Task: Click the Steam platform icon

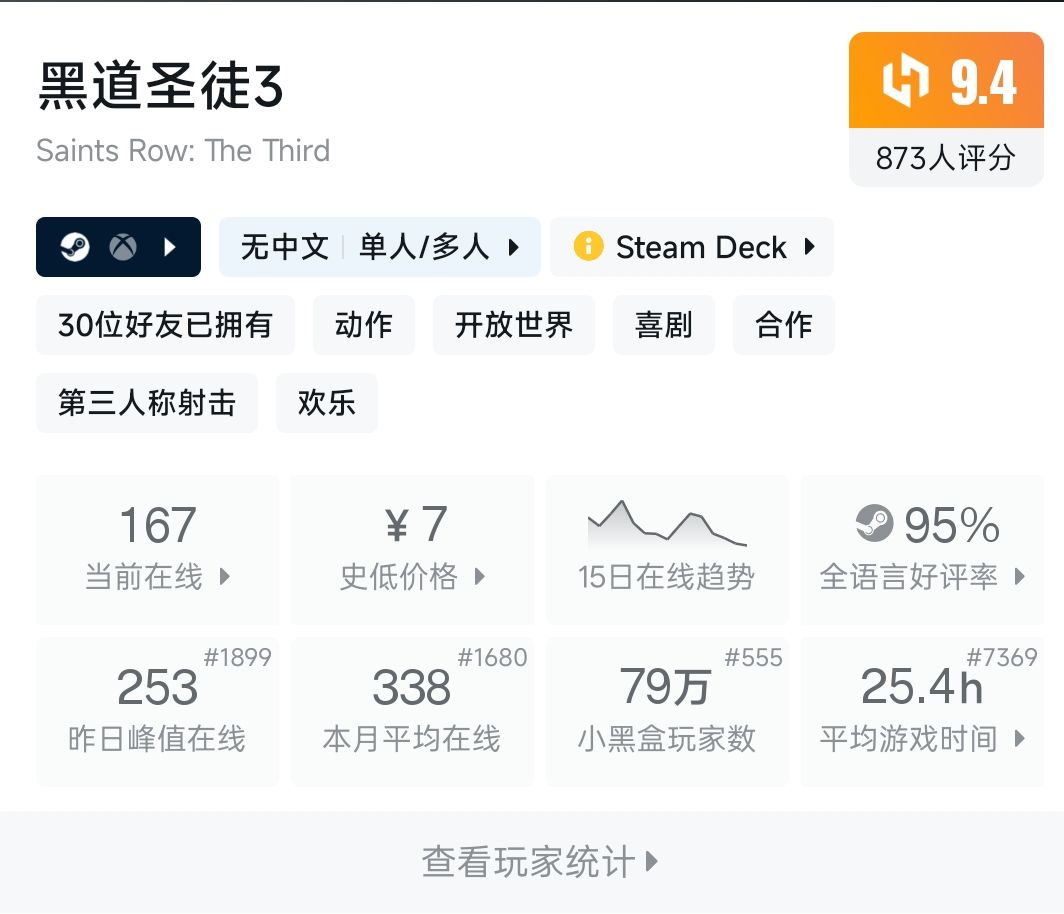Action: [75, 247]
